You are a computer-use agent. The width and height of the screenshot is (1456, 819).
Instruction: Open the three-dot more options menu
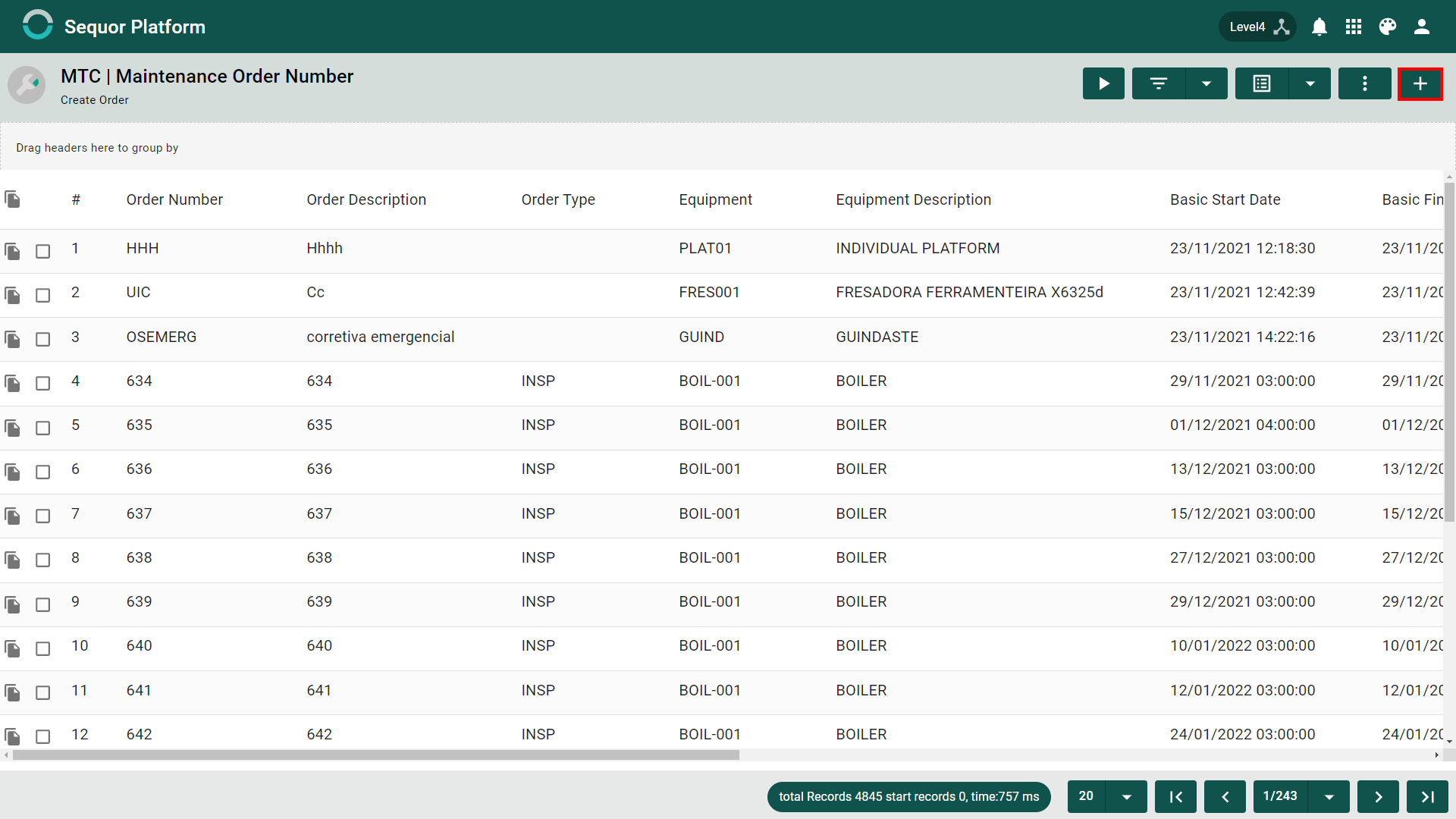[x=1364, y=83]
